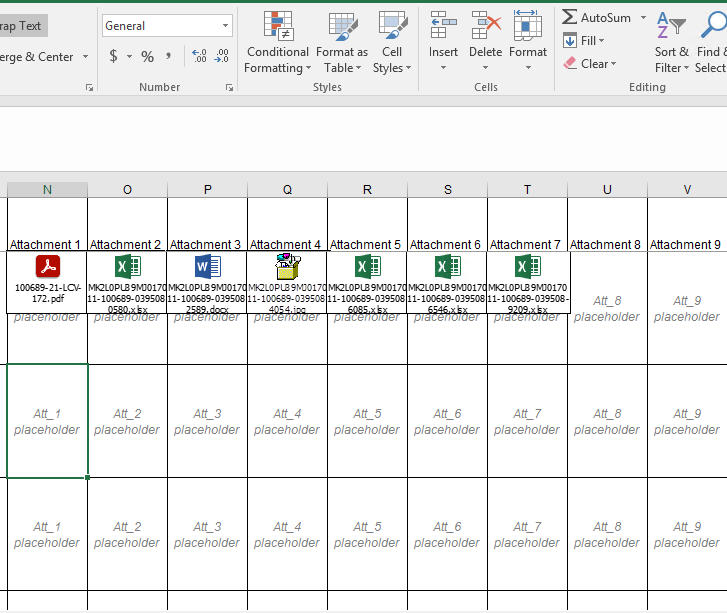Expand the Format cells dropdown arrow
This screenshot has width=727, height=613.
(x=528, y=68)
